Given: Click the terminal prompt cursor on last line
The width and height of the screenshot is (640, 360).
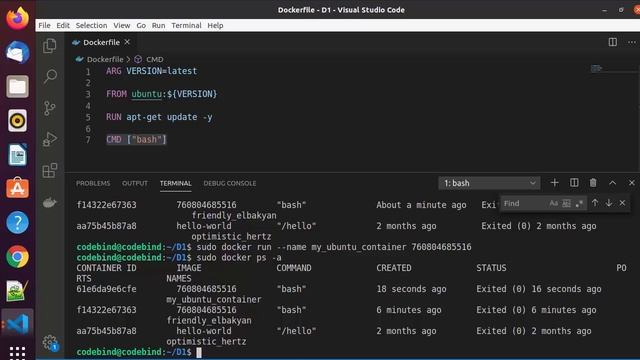Looking at the screenshot, I should pos(199,352).
